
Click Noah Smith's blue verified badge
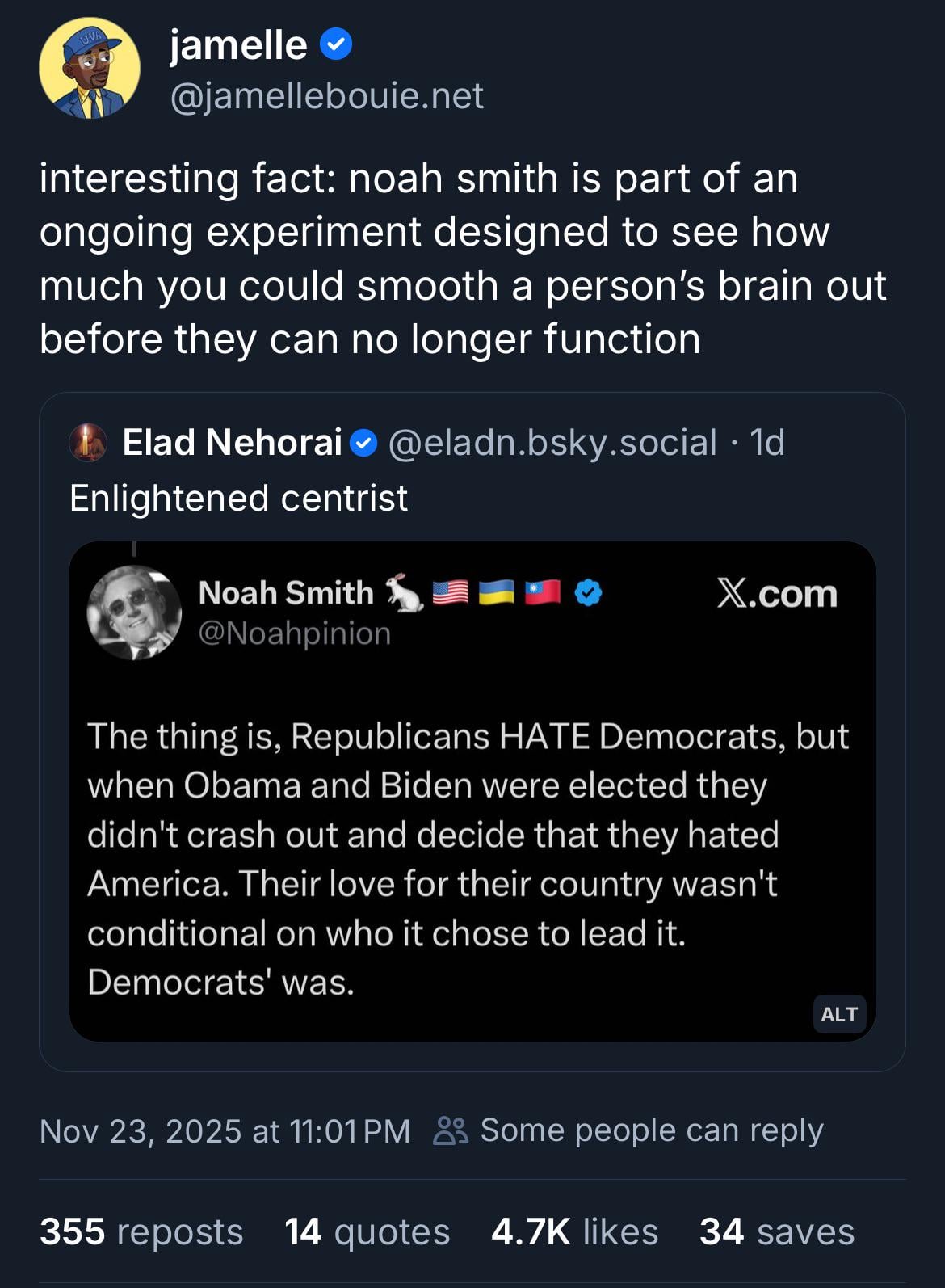[588, 593]
